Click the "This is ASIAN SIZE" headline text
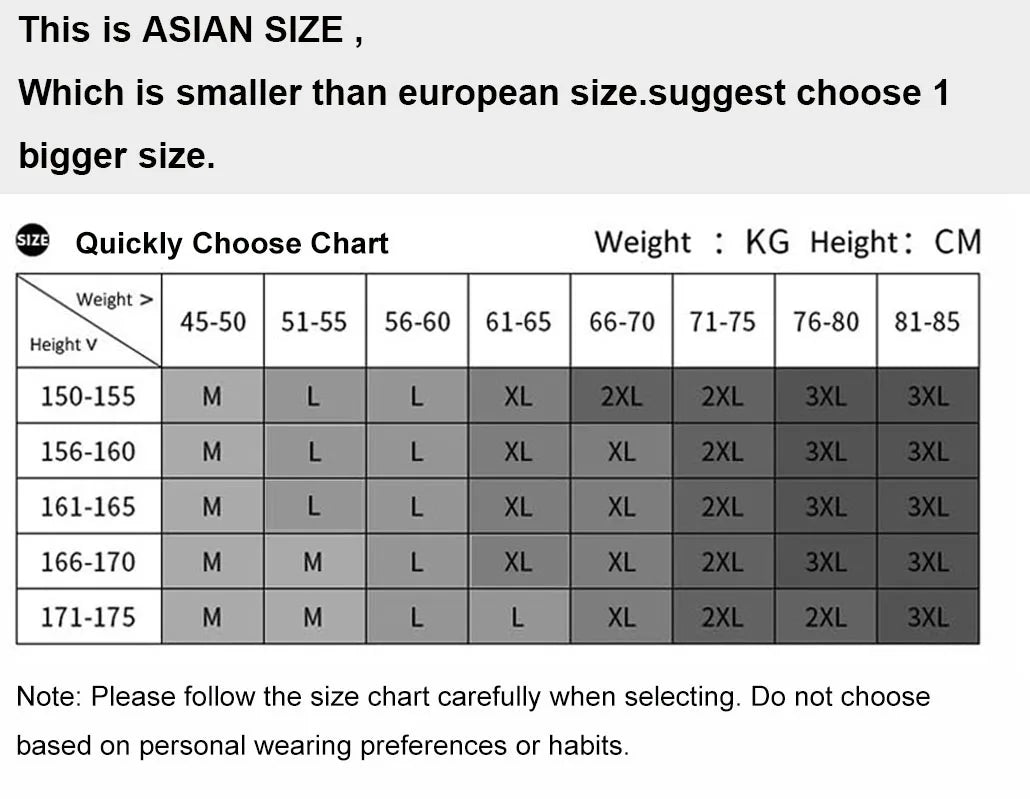1030x799 pixels. pyautogui.click(x=191, y=30)
